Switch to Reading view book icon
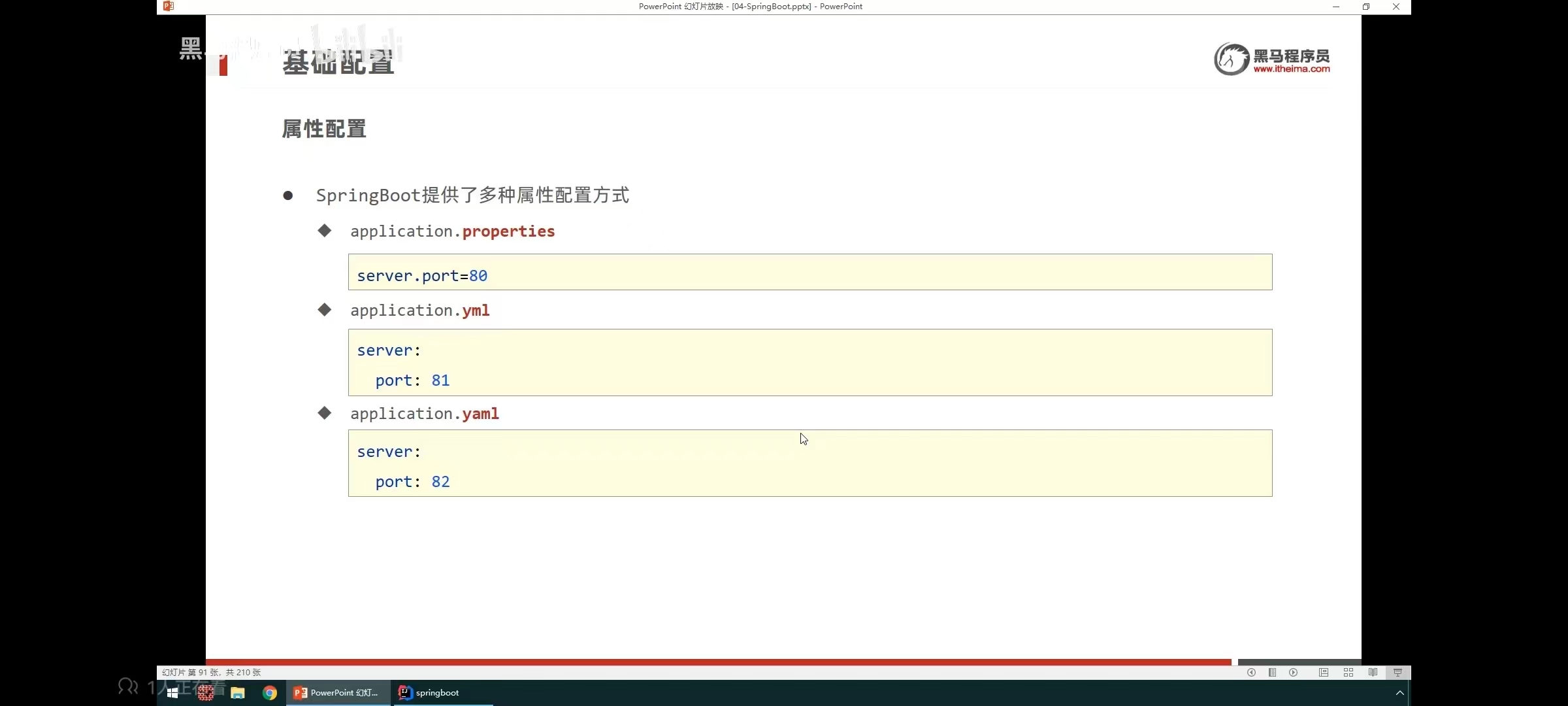 point(1373,673)
